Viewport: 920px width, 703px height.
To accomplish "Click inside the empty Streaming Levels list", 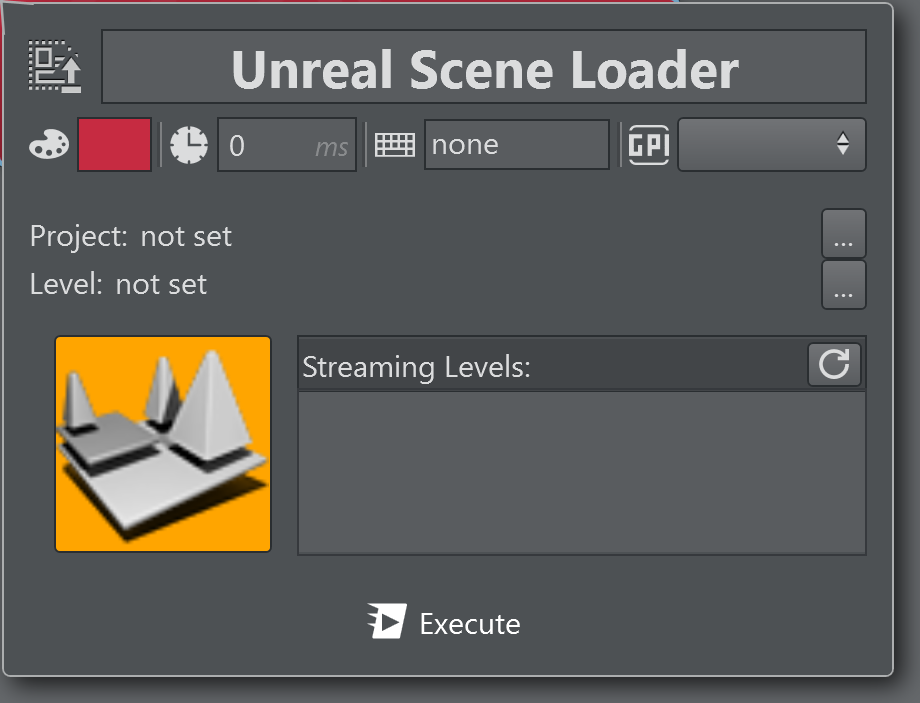I will point(581,472).
